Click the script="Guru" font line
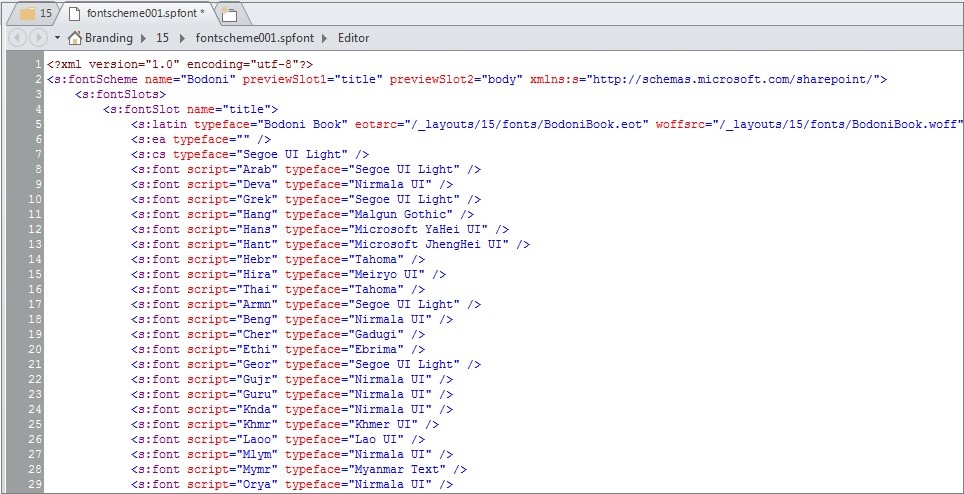This screenshot has width=964, height=494. 292,394
